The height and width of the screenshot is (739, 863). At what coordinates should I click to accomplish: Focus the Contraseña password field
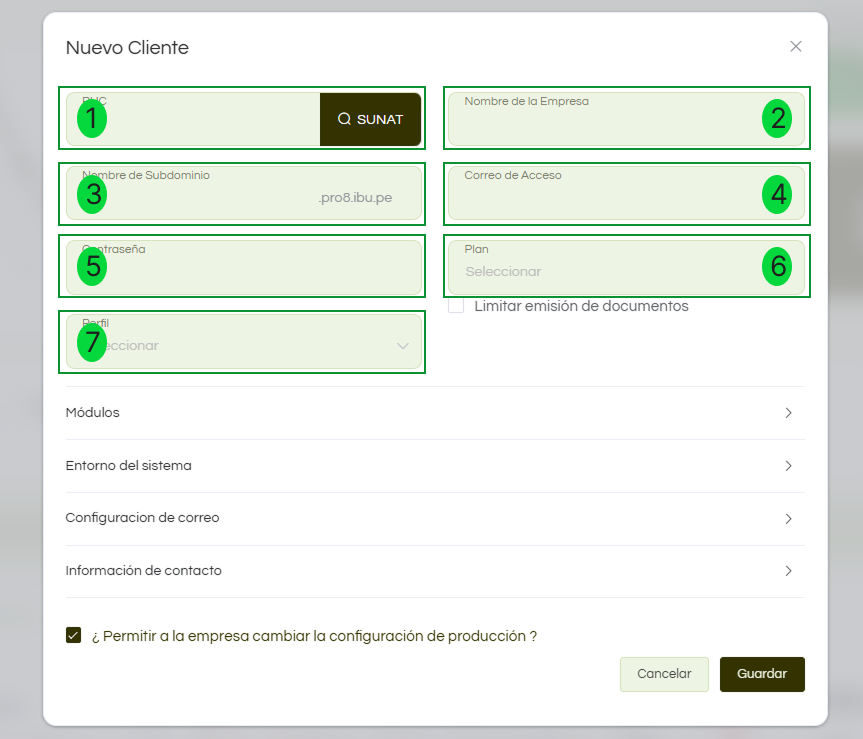244,271
